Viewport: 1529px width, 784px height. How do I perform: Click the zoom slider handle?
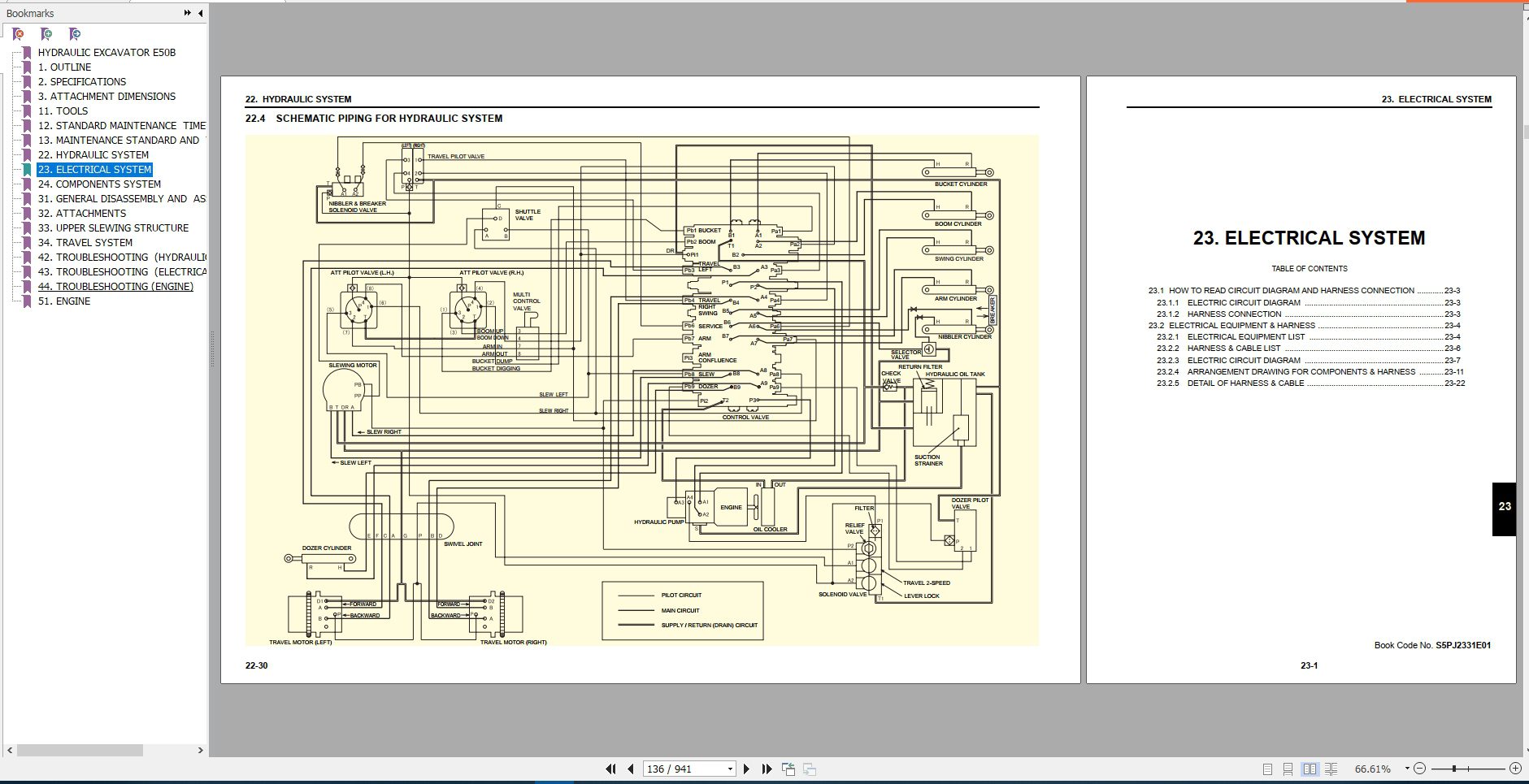1454,769
